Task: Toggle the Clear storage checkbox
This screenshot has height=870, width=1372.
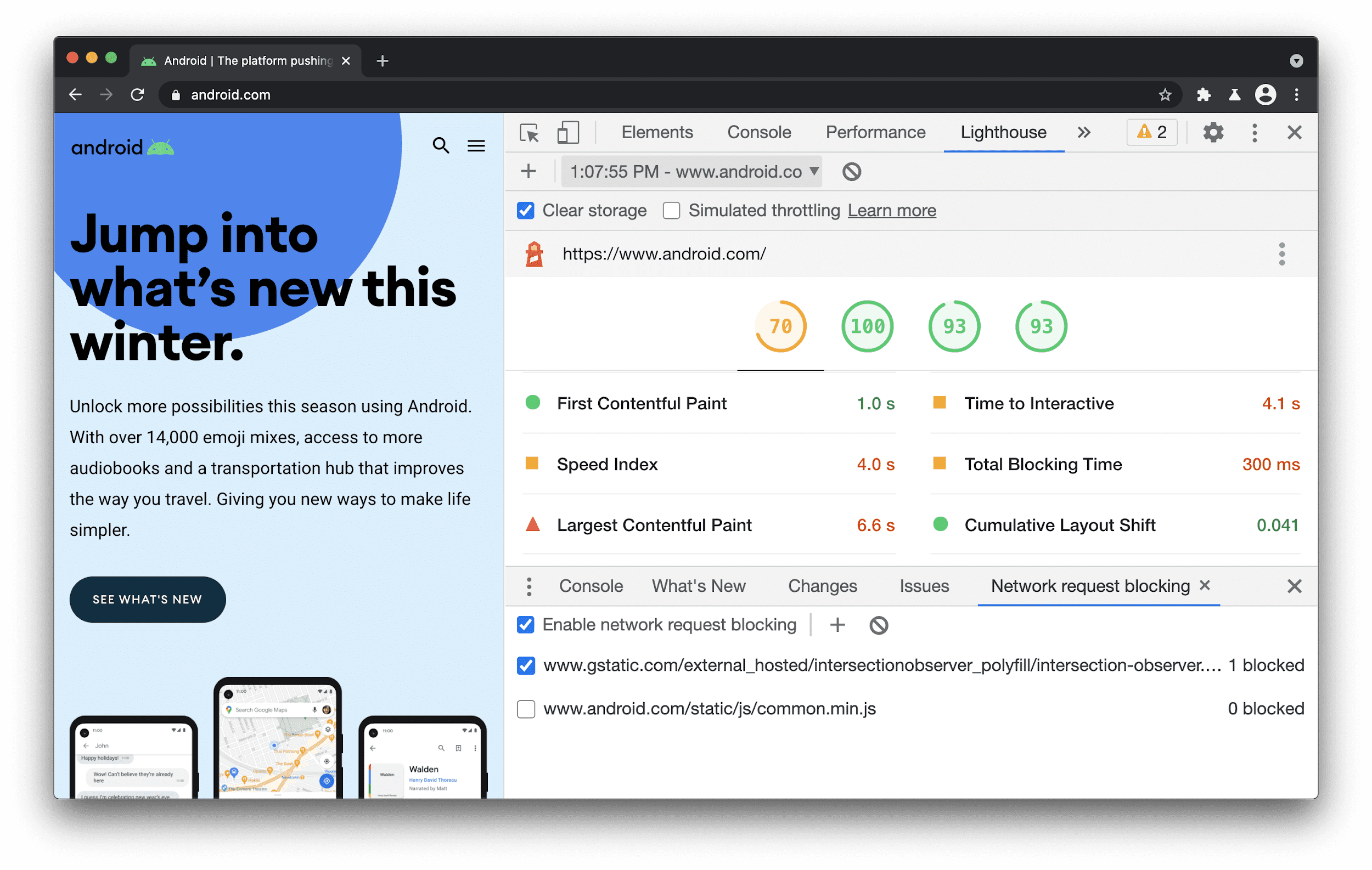Action: click(x=524, y=211)
